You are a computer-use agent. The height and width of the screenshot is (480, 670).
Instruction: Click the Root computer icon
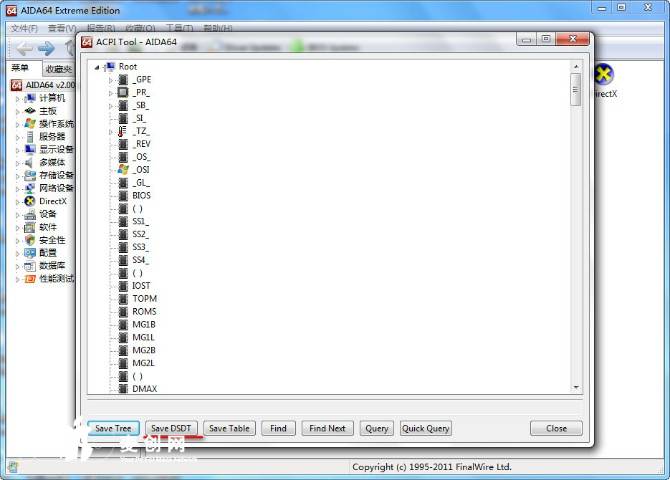pyautogui.click(x=108, y=67)
